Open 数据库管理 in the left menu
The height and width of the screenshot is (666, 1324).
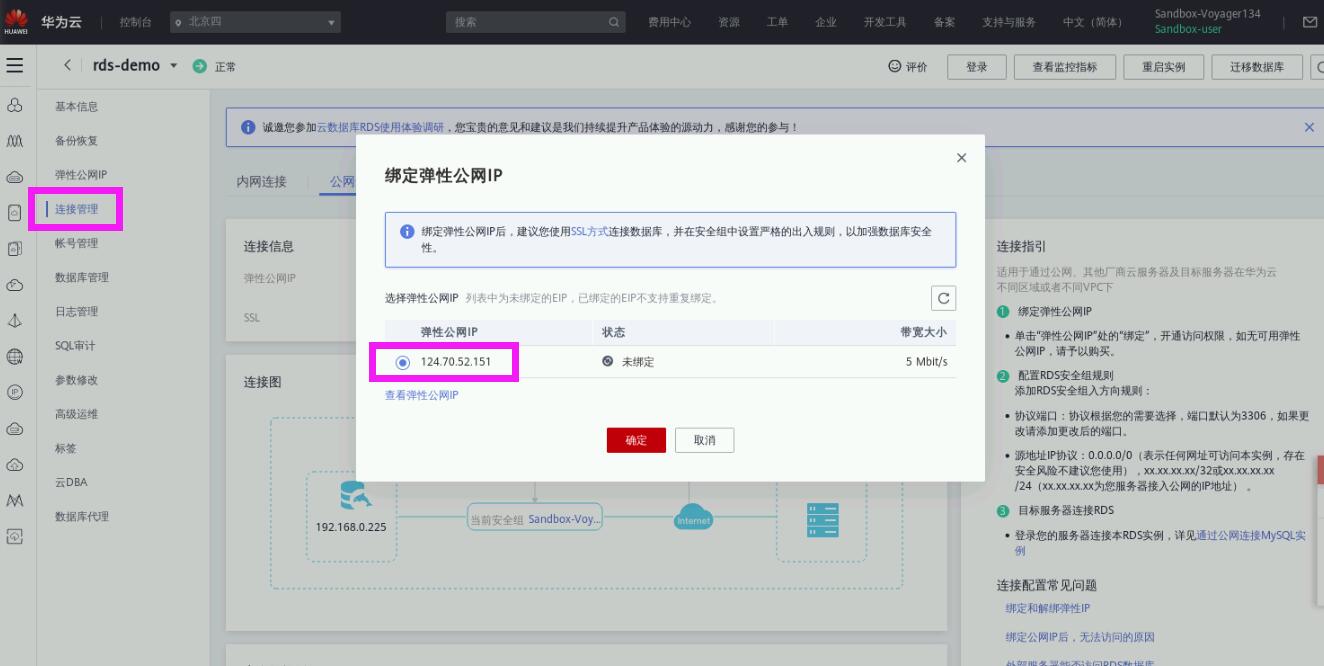82,277
